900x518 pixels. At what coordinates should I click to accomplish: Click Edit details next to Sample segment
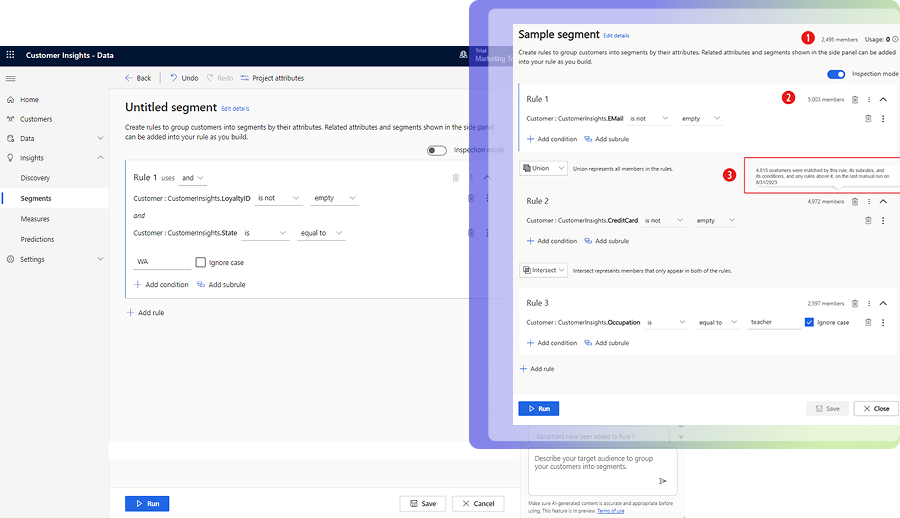(616, 35)
